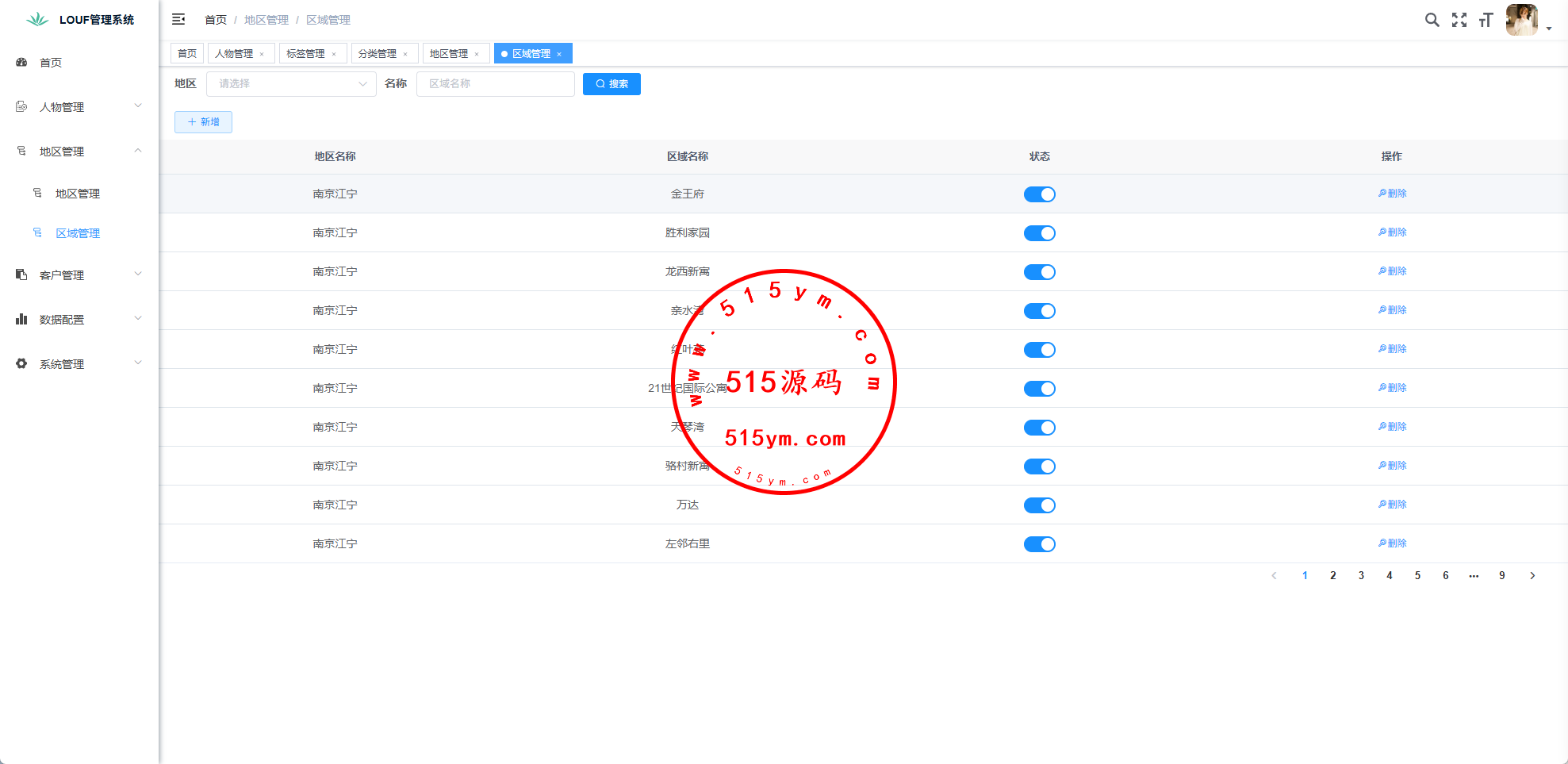
Task: Toggle fullscreen mode icon
Action: tap(1459, 20)
